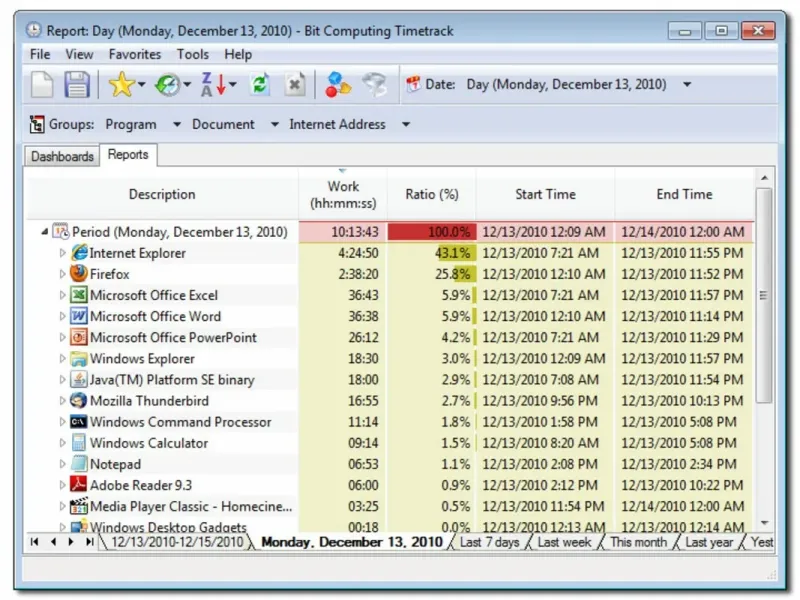
Task: Switch to the This month tab
Action: pos(639,542)
